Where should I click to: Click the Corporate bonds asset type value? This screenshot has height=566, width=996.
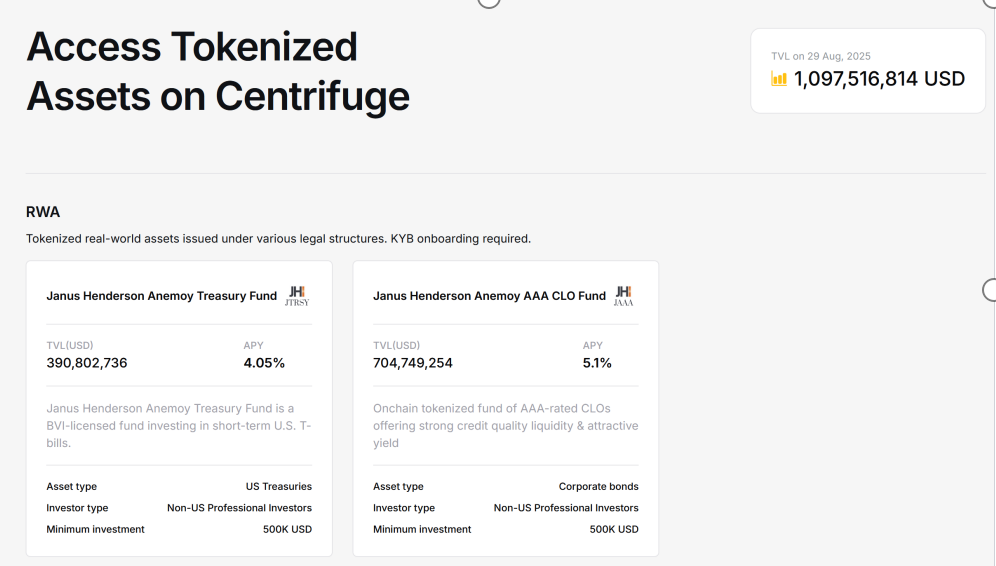tap(598, 487)
